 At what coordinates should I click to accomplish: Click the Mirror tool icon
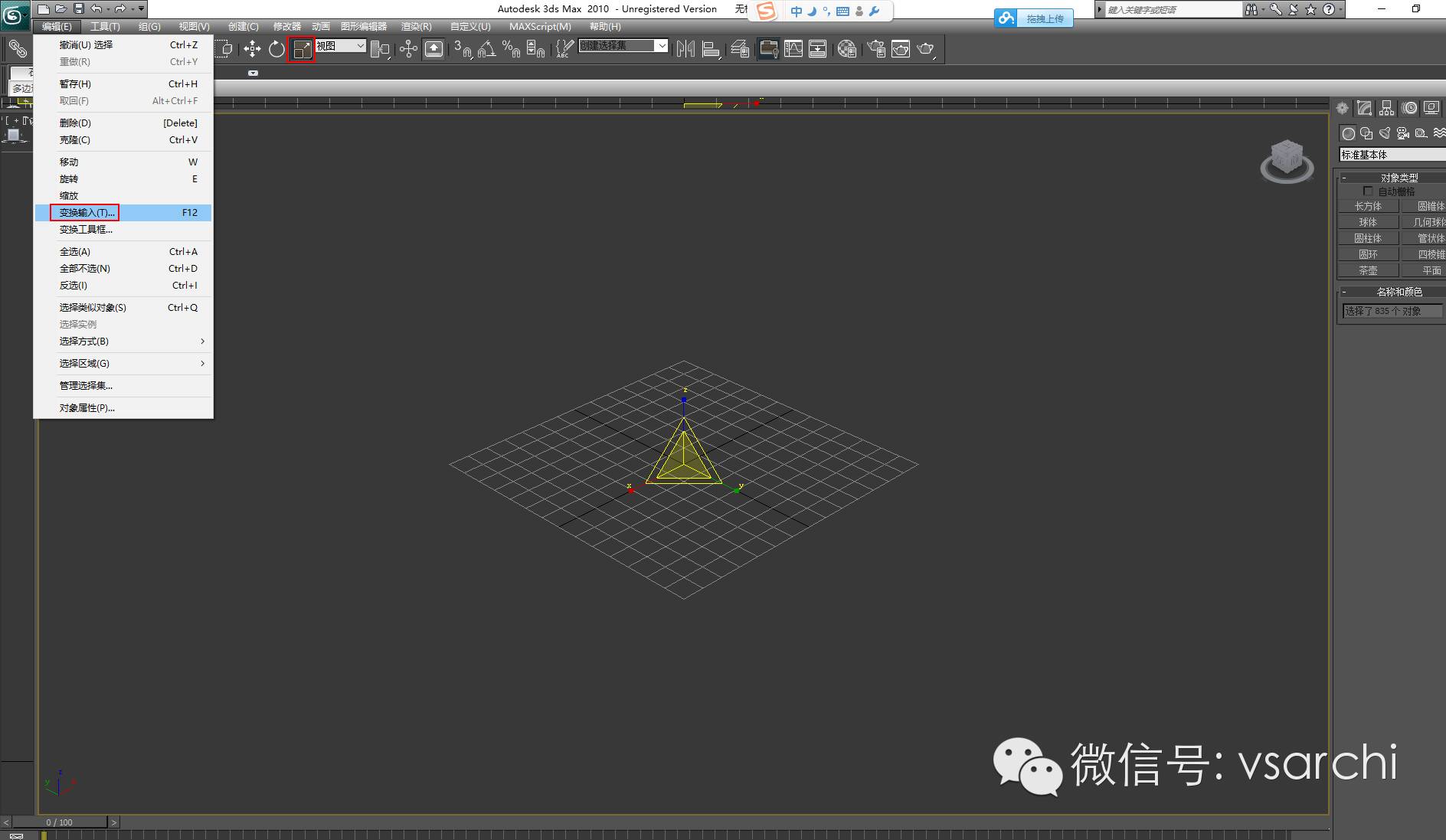(x=685, y=49)
